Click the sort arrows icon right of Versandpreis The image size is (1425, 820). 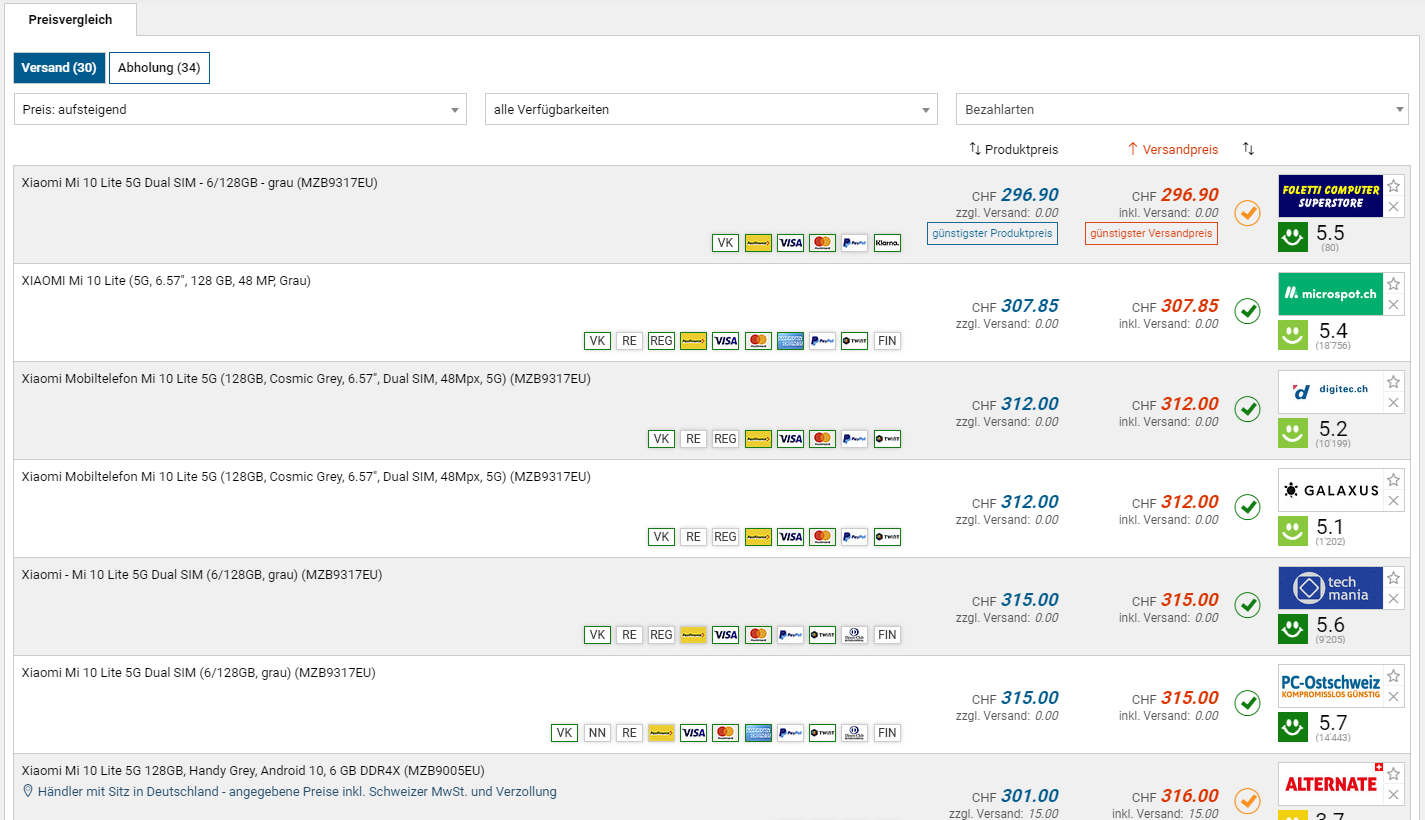tap(1248, 149)
